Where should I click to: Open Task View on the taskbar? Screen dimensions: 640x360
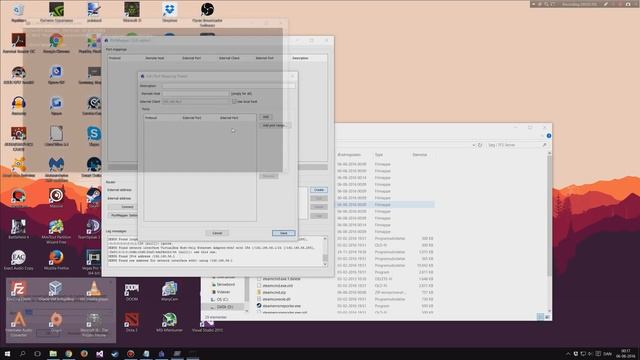(38, 353)
